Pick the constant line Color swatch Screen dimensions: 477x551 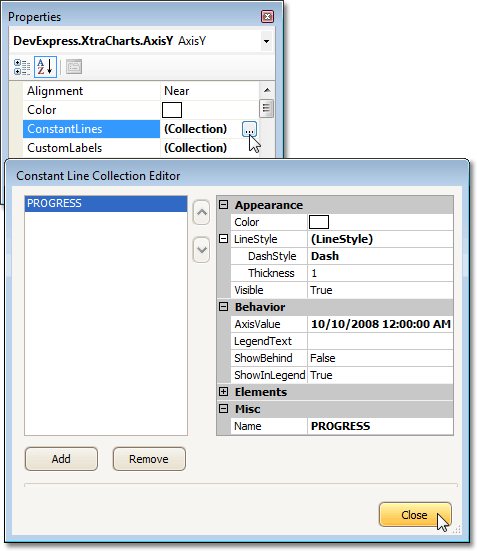click(x=319, y=222)
